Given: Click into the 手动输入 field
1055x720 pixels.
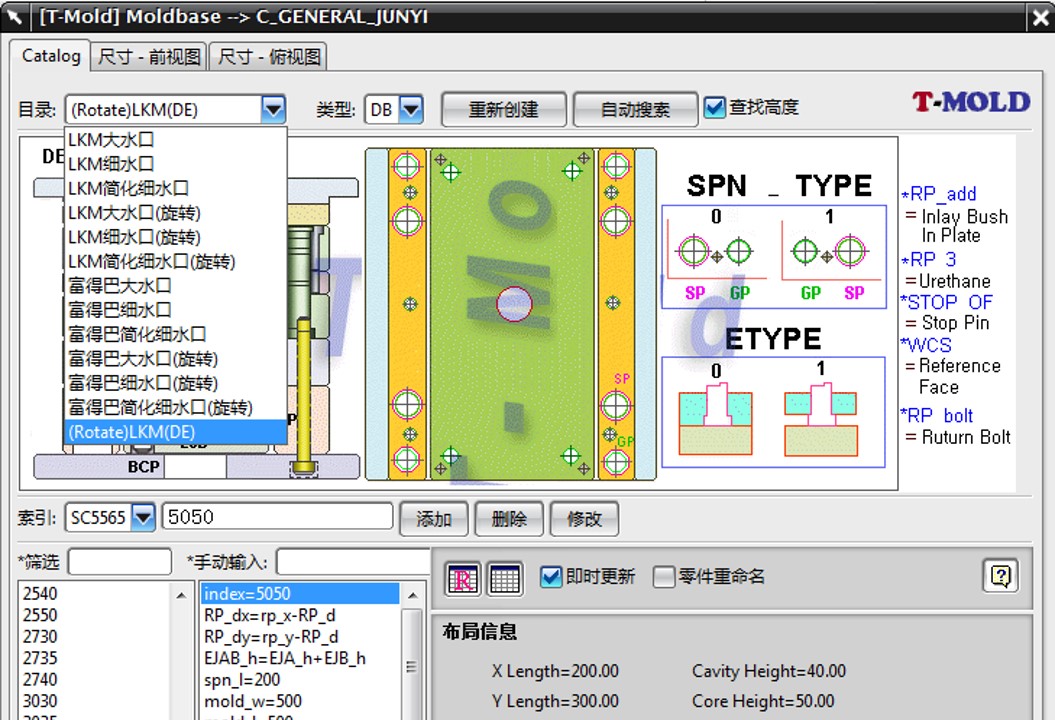Looking at the screenshot, I should [353, 561].
